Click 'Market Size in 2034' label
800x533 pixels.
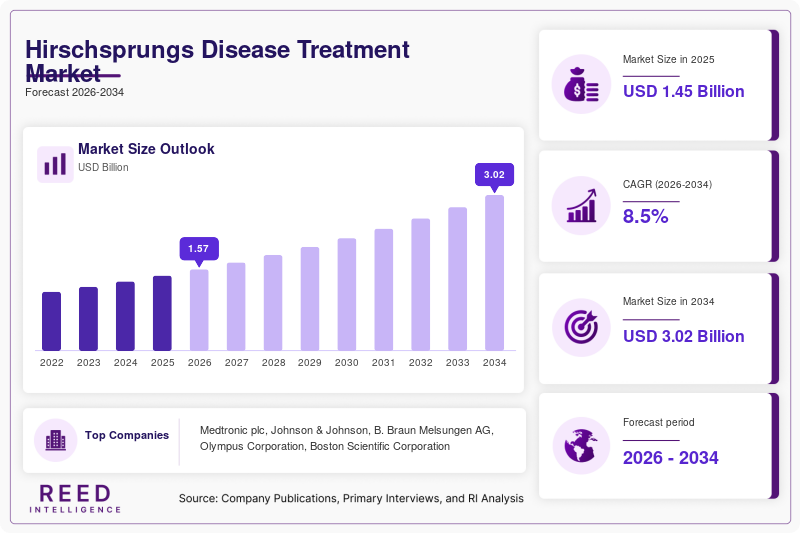tap(668, 301)
